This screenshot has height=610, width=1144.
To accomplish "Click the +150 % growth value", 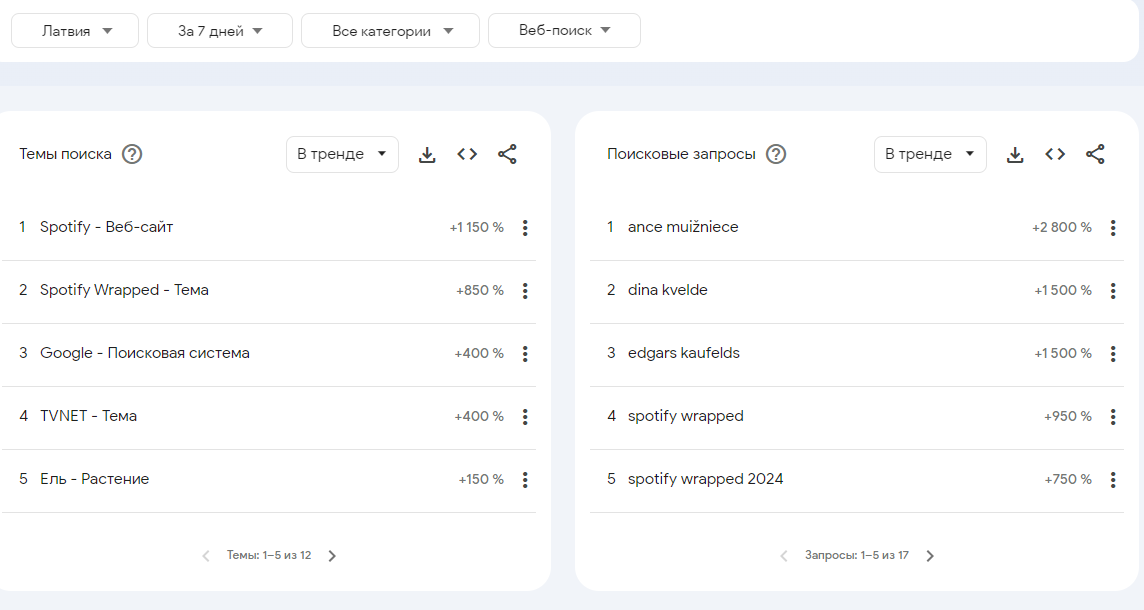I will (x=481, y=479).
